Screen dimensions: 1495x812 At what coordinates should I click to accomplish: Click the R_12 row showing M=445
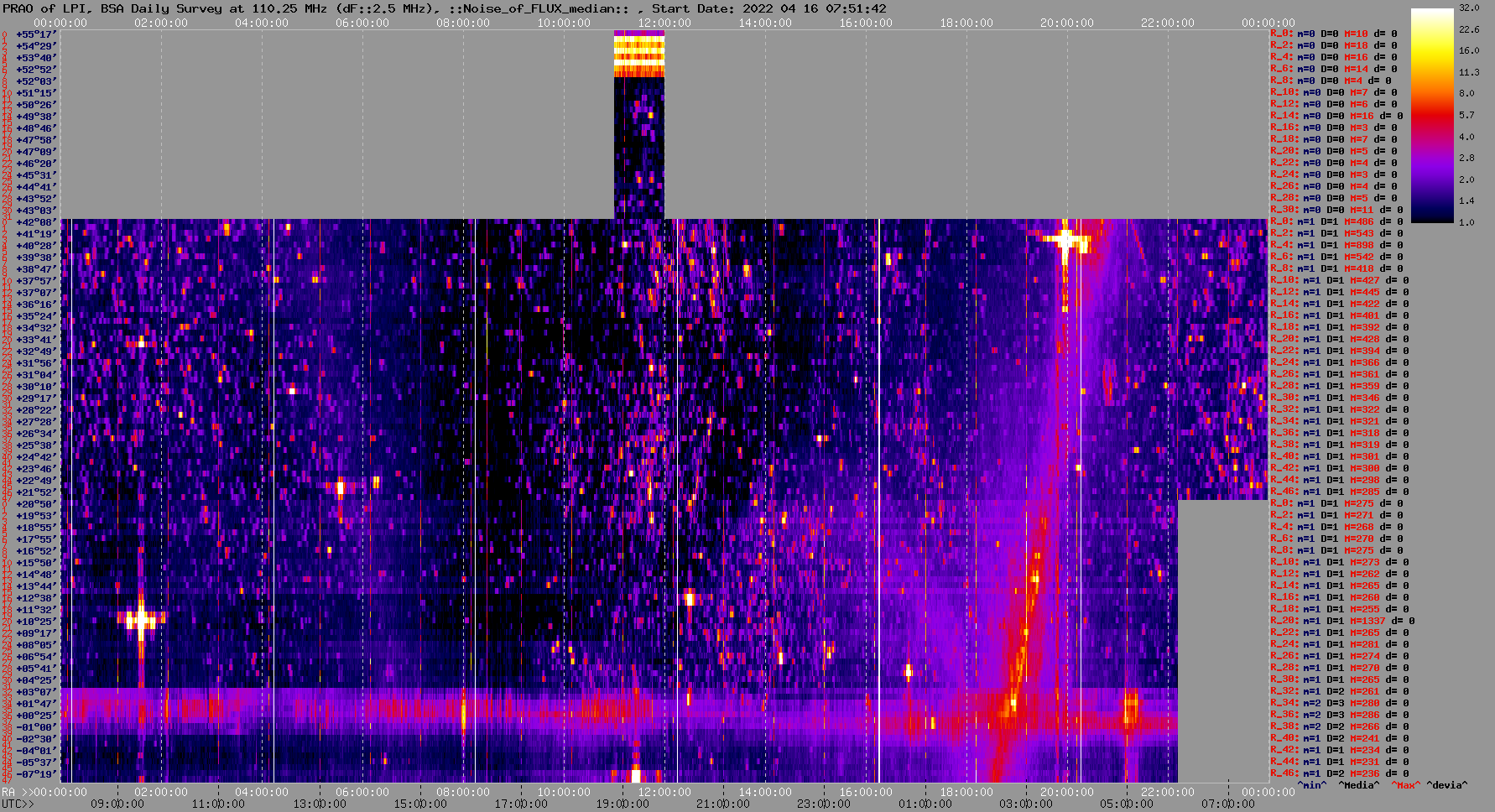[x=1340, y=293]
